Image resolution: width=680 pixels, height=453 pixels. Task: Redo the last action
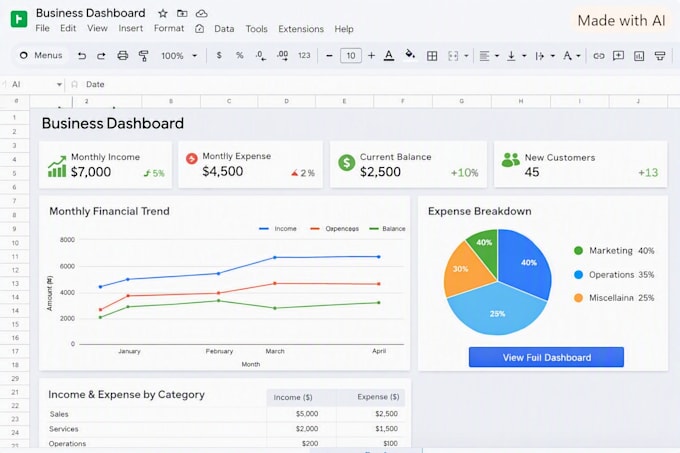coord(101,55)
